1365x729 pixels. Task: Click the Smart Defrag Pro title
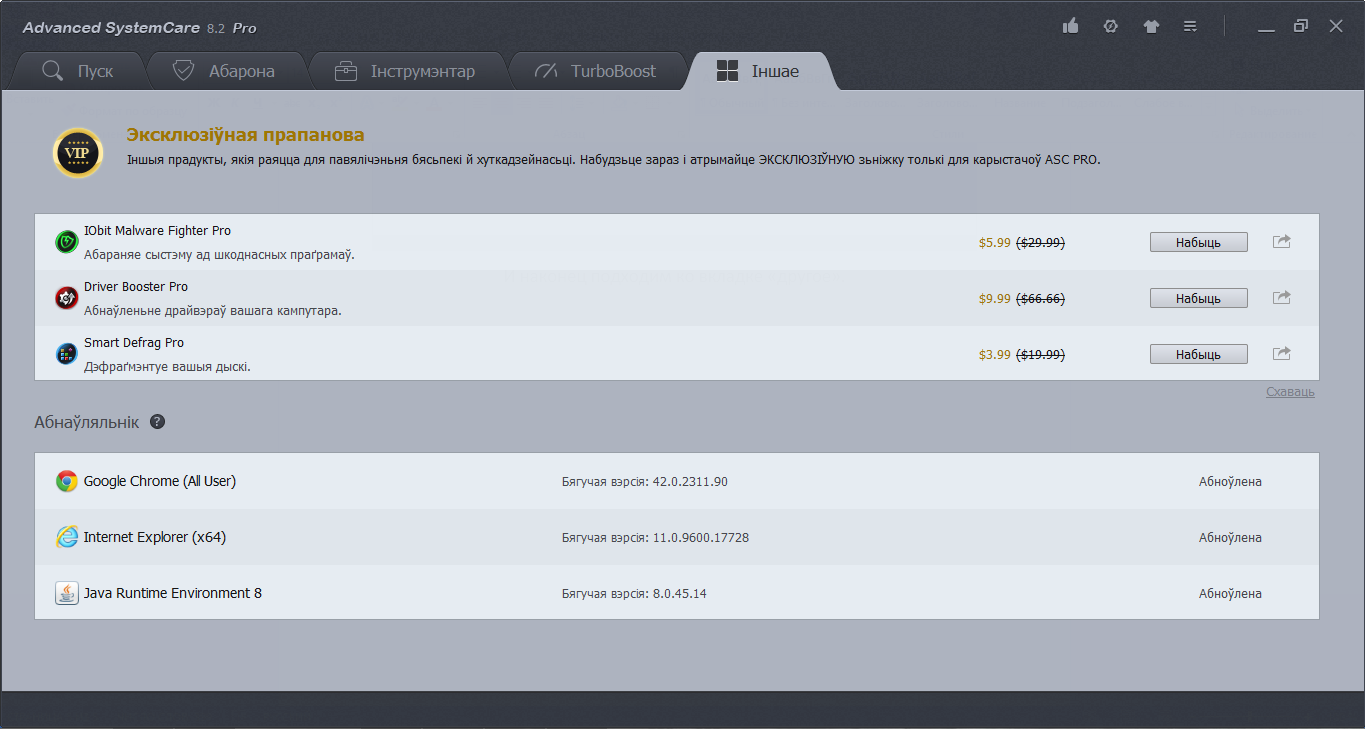click(x=134, y=343)
